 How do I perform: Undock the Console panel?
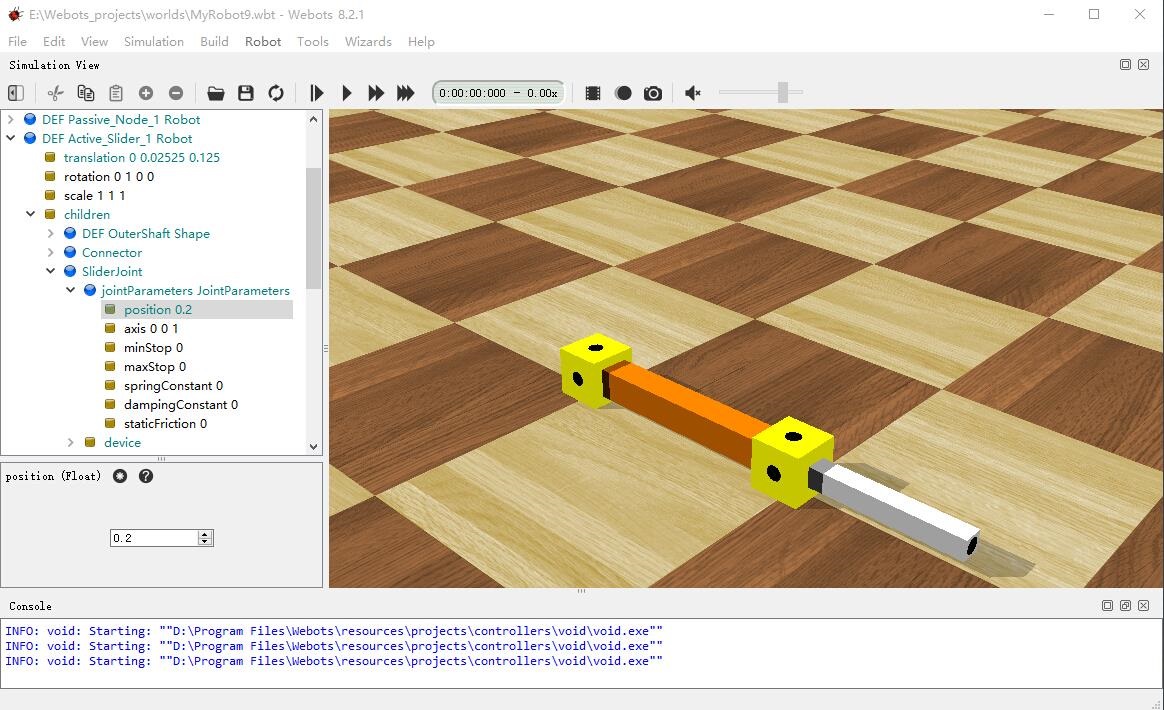tap(1125, 606)
